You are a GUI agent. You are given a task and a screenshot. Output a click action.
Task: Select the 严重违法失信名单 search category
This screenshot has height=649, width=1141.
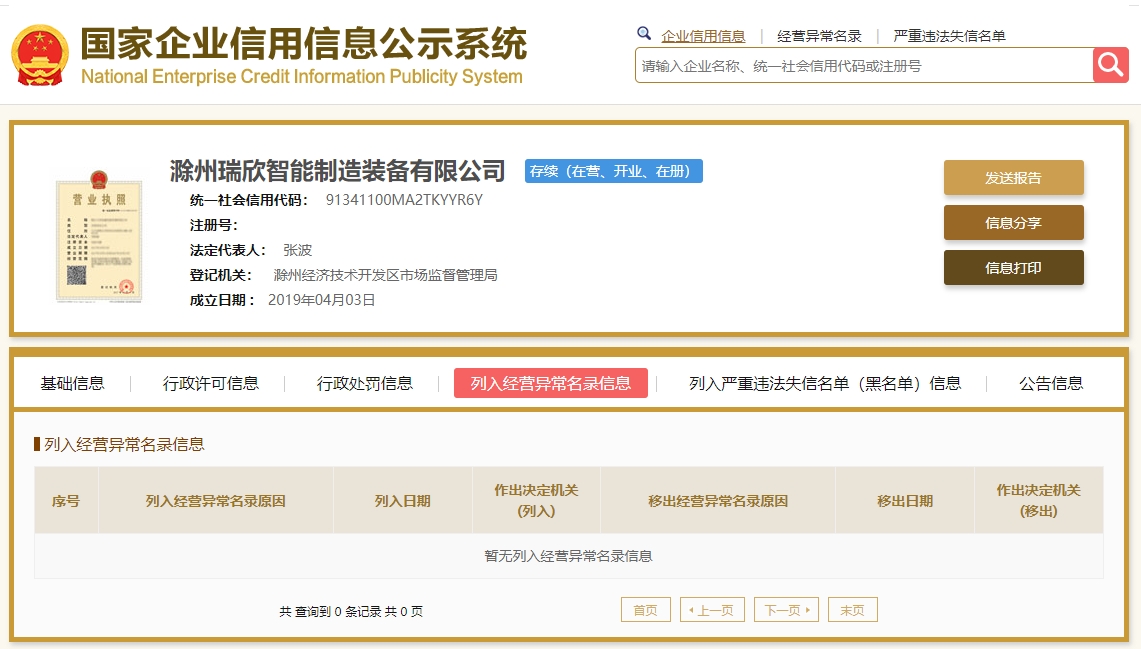click(x=950, y=36)
